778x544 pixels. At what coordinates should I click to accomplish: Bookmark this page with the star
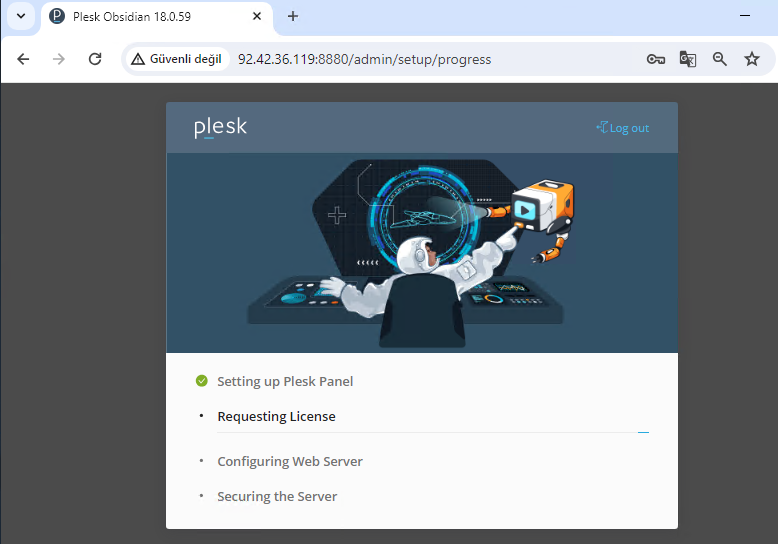coord(752,59)
